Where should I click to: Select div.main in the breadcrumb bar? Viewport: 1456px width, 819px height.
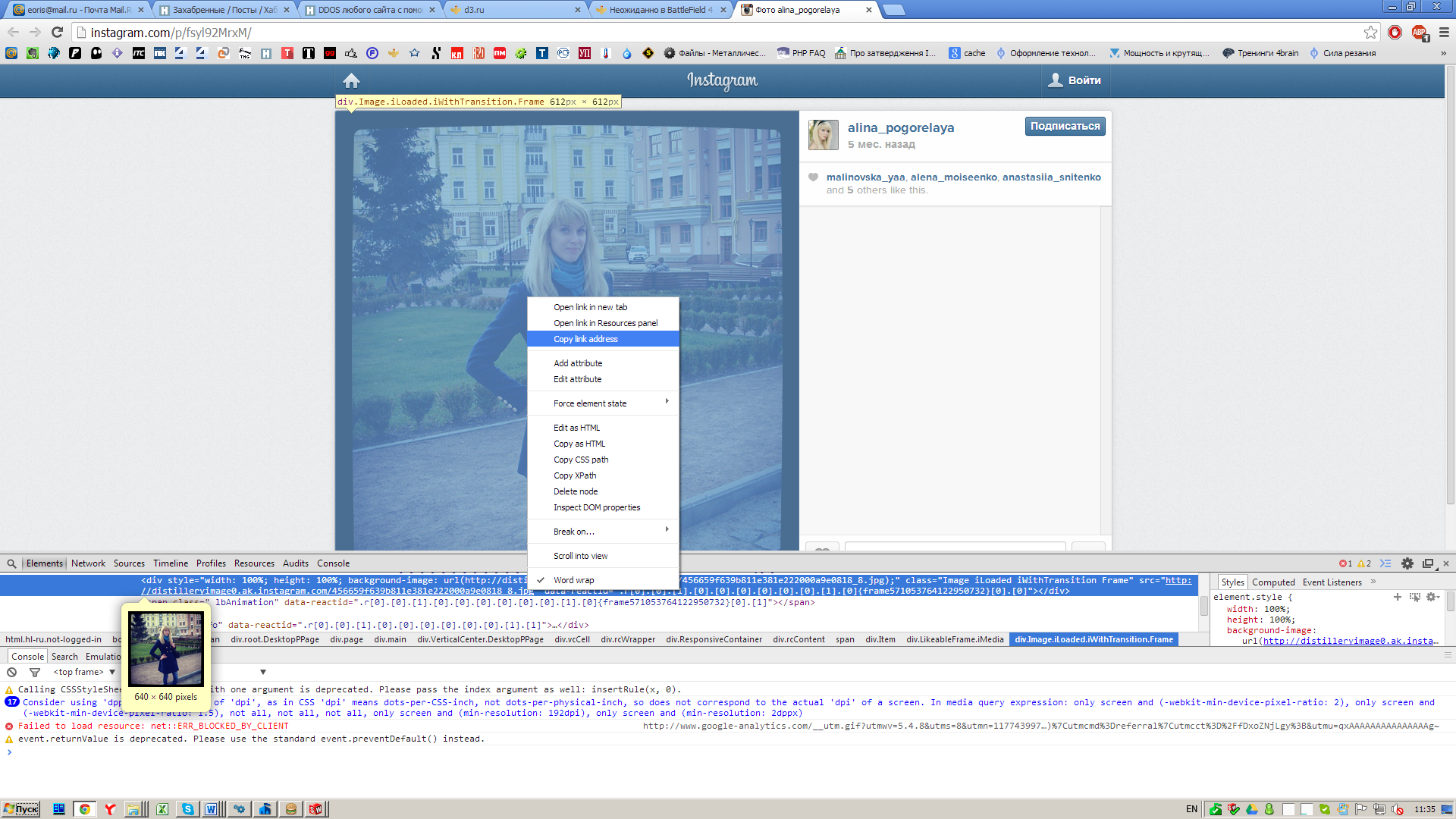click(x=390, y=639)
